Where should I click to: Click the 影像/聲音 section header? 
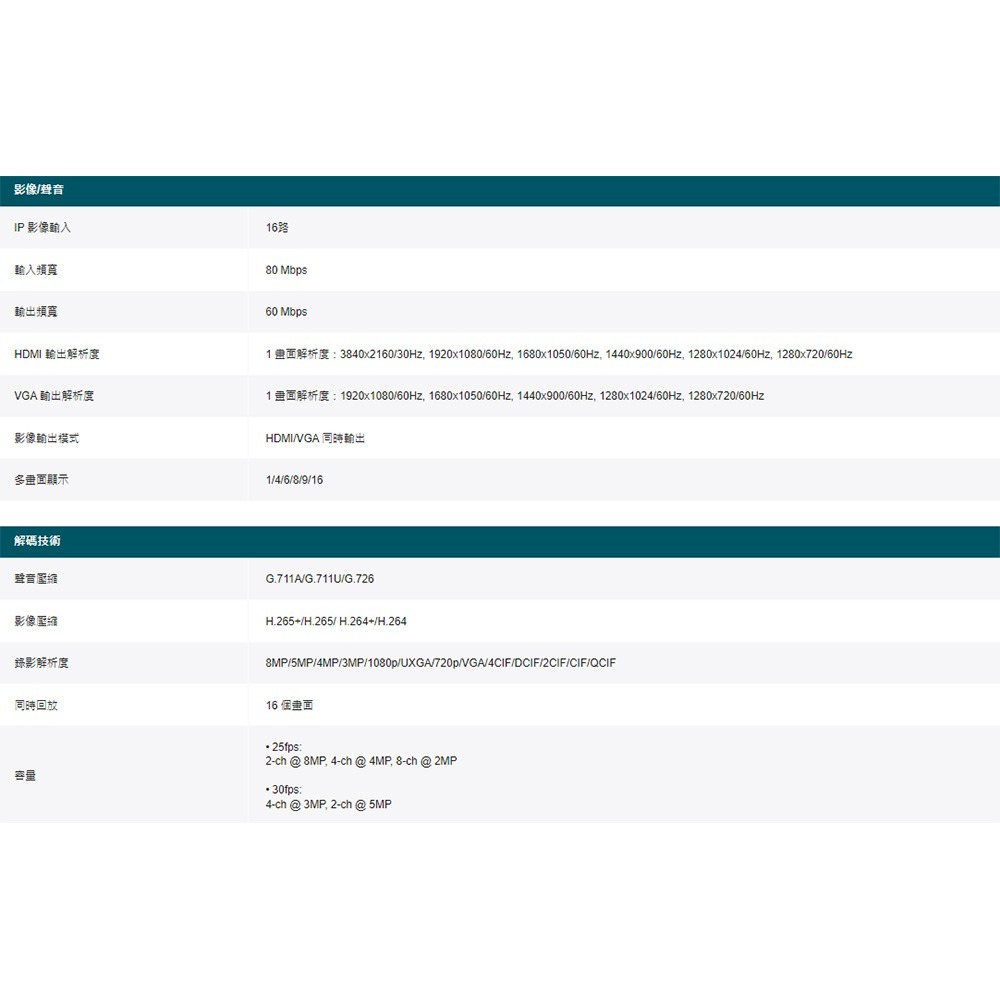[x=40, y=190]
